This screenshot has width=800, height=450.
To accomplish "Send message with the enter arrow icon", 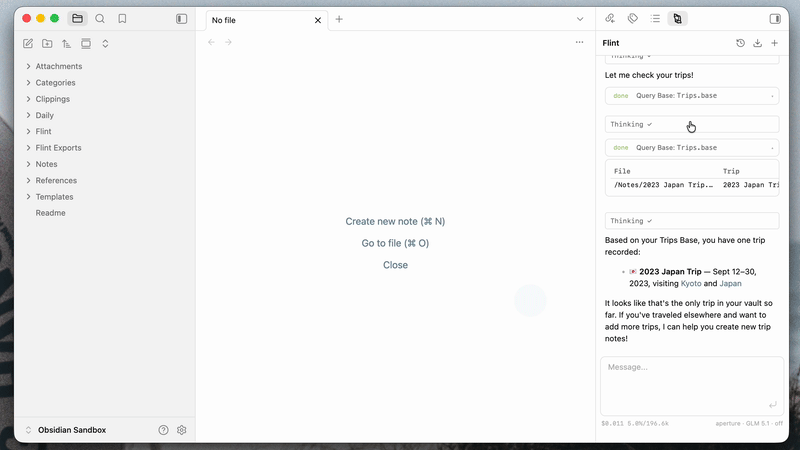I will [772, 405].
